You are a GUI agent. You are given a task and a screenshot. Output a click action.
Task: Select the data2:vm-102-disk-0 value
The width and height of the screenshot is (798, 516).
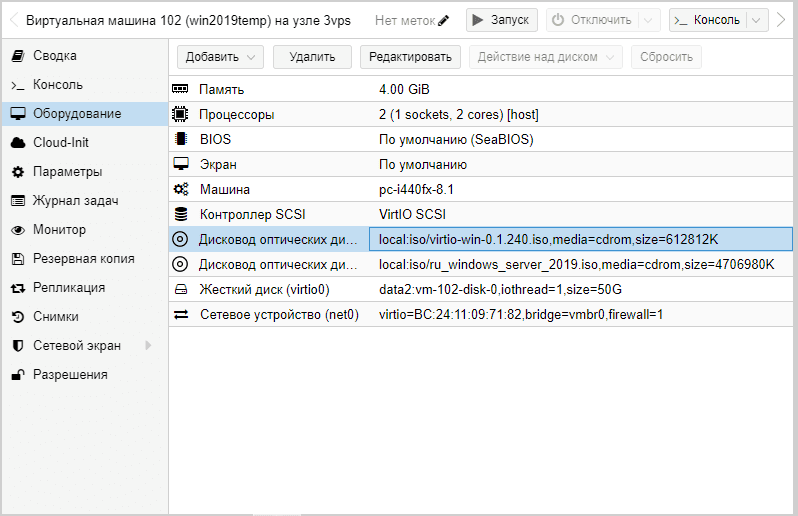point(500,290)
